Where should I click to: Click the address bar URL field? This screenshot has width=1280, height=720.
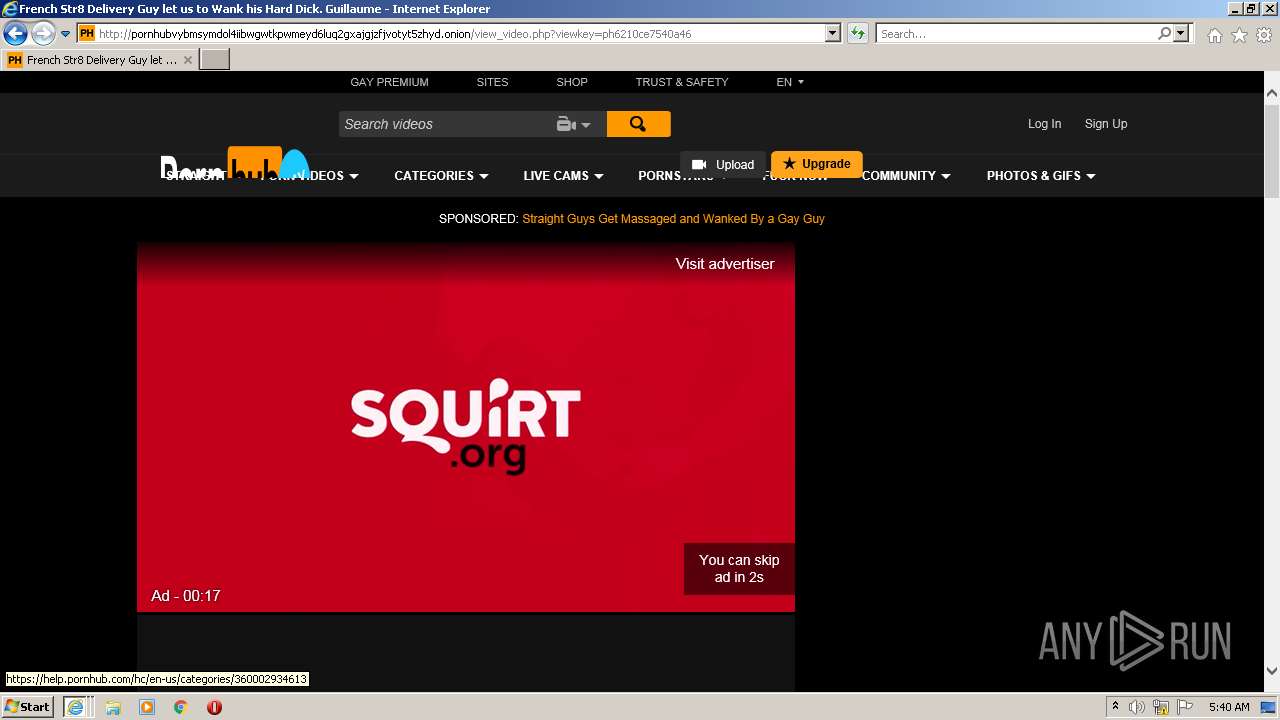pos(451,34)
